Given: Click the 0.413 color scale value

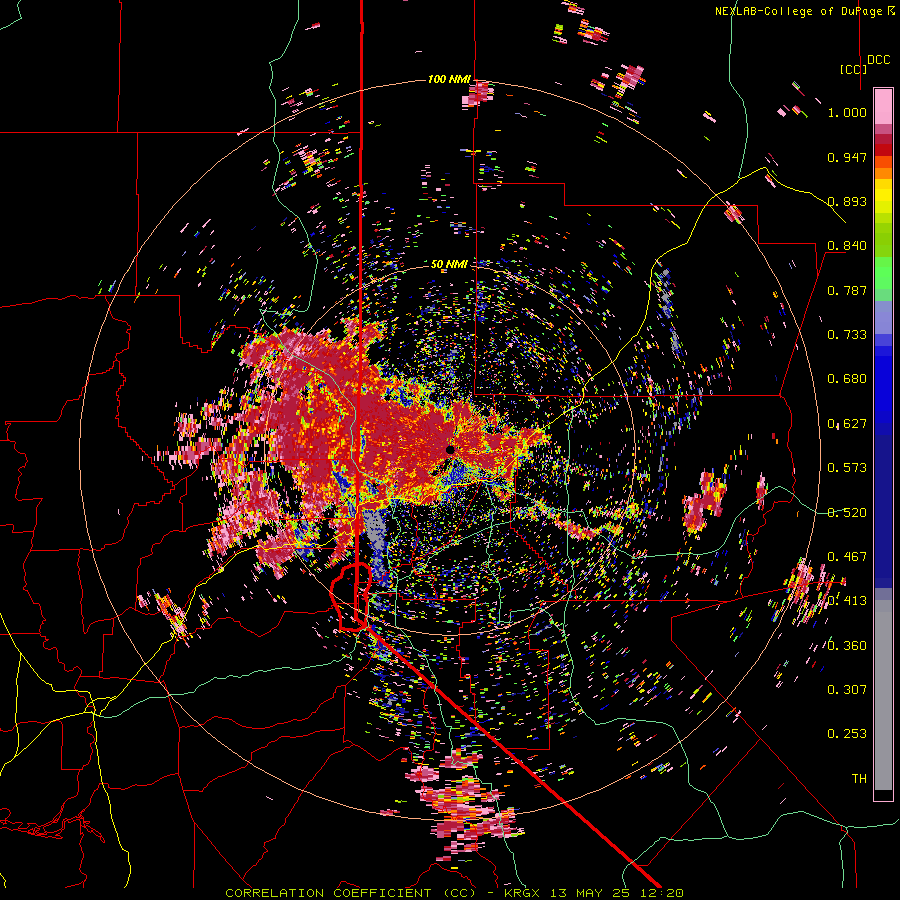Looking at the screenshot, I should coord(847,601).
